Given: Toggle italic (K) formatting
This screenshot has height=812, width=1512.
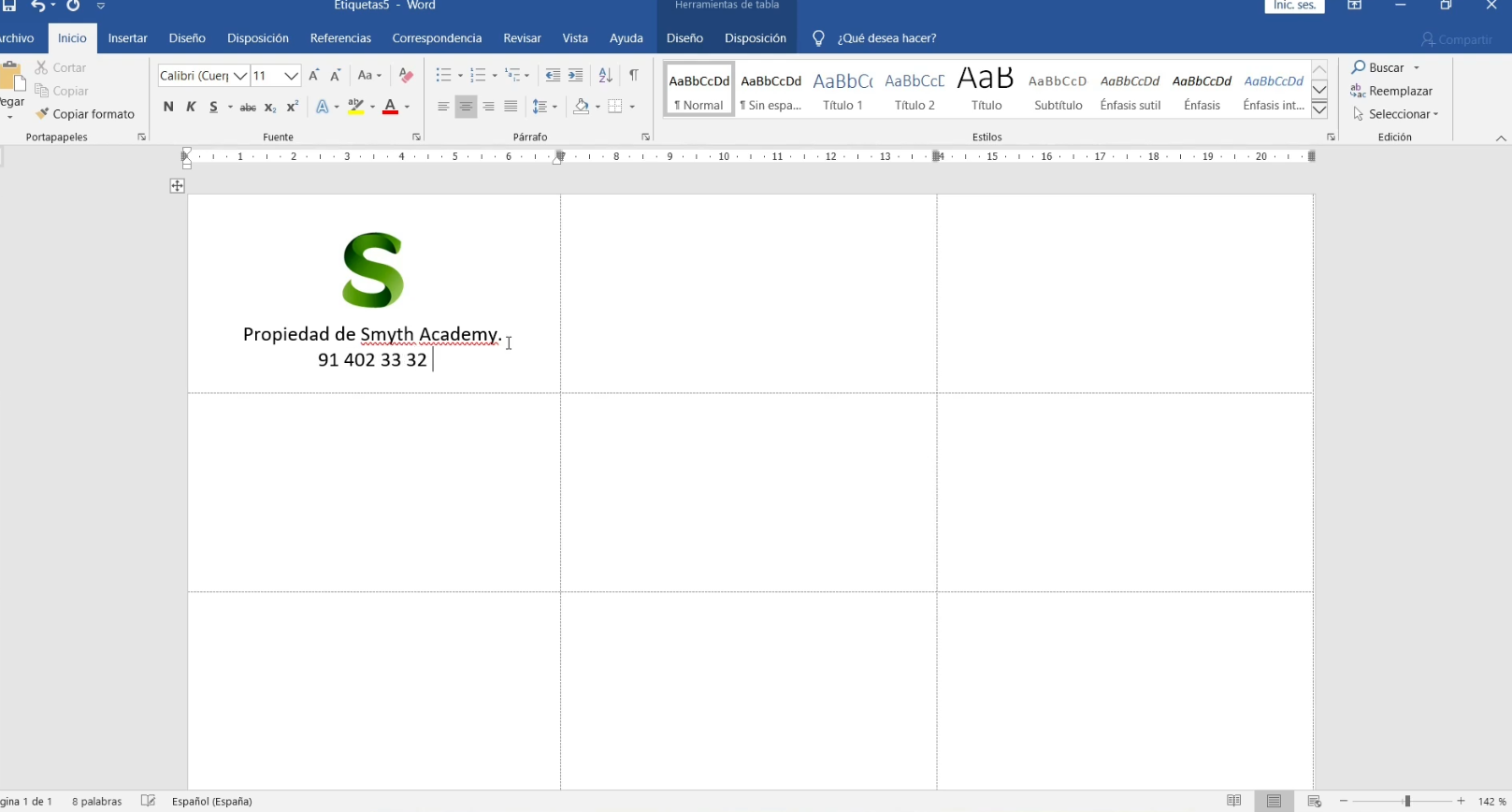Looking at the screenshot, I should click(x=191, y=107).
